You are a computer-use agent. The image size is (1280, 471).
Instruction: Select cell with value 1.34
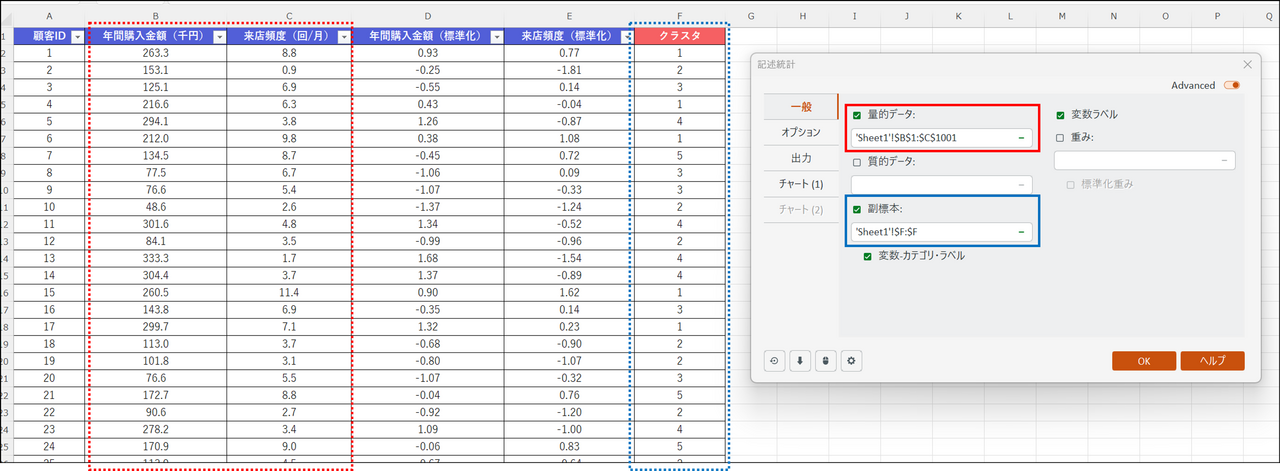[x=428, y=224]
